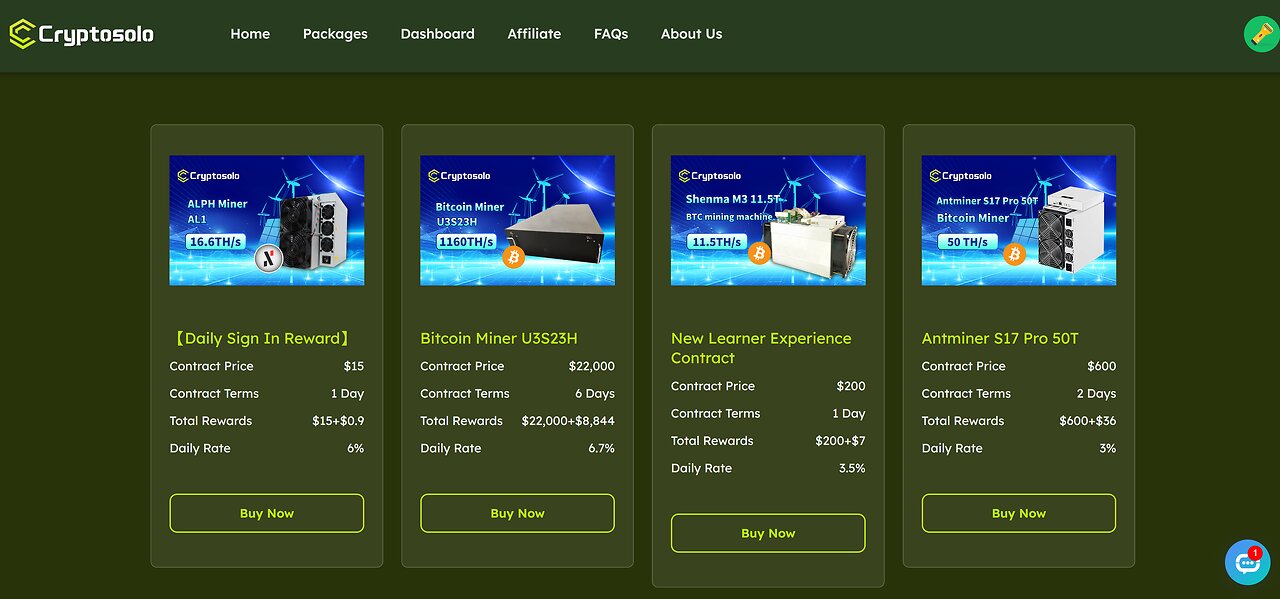Click the $200+$7 total rewards value
Screen dimensions: 1280x599
841,441
